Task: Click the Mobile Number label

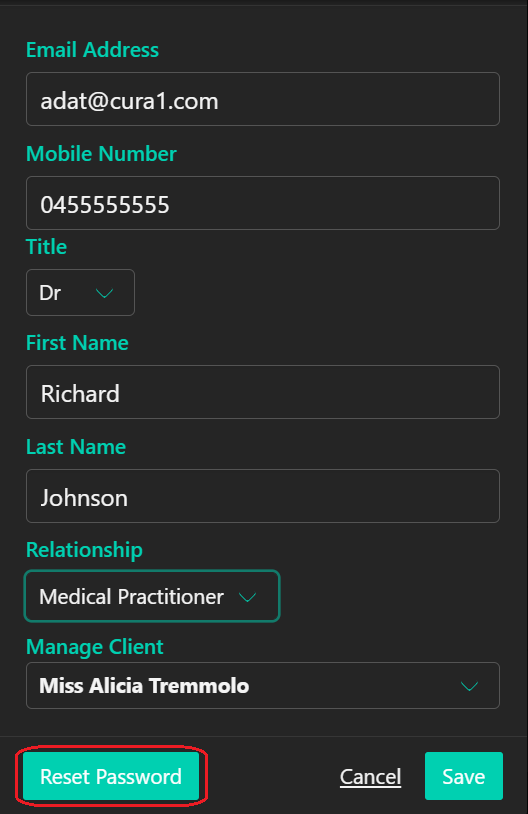Action: coord(101,154)
